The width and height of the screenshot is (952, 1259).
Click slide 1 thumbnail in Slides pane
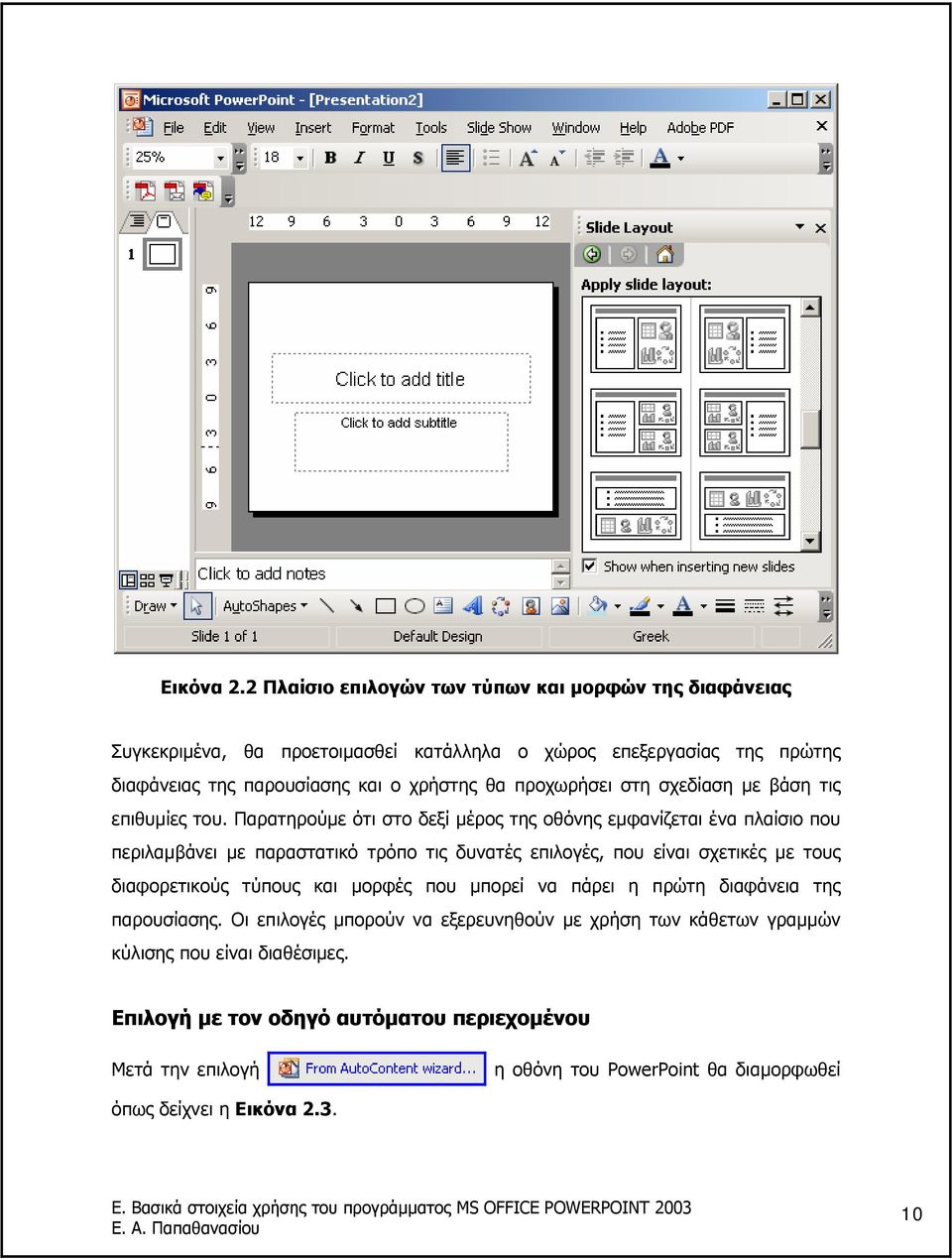tap(162, 254)
